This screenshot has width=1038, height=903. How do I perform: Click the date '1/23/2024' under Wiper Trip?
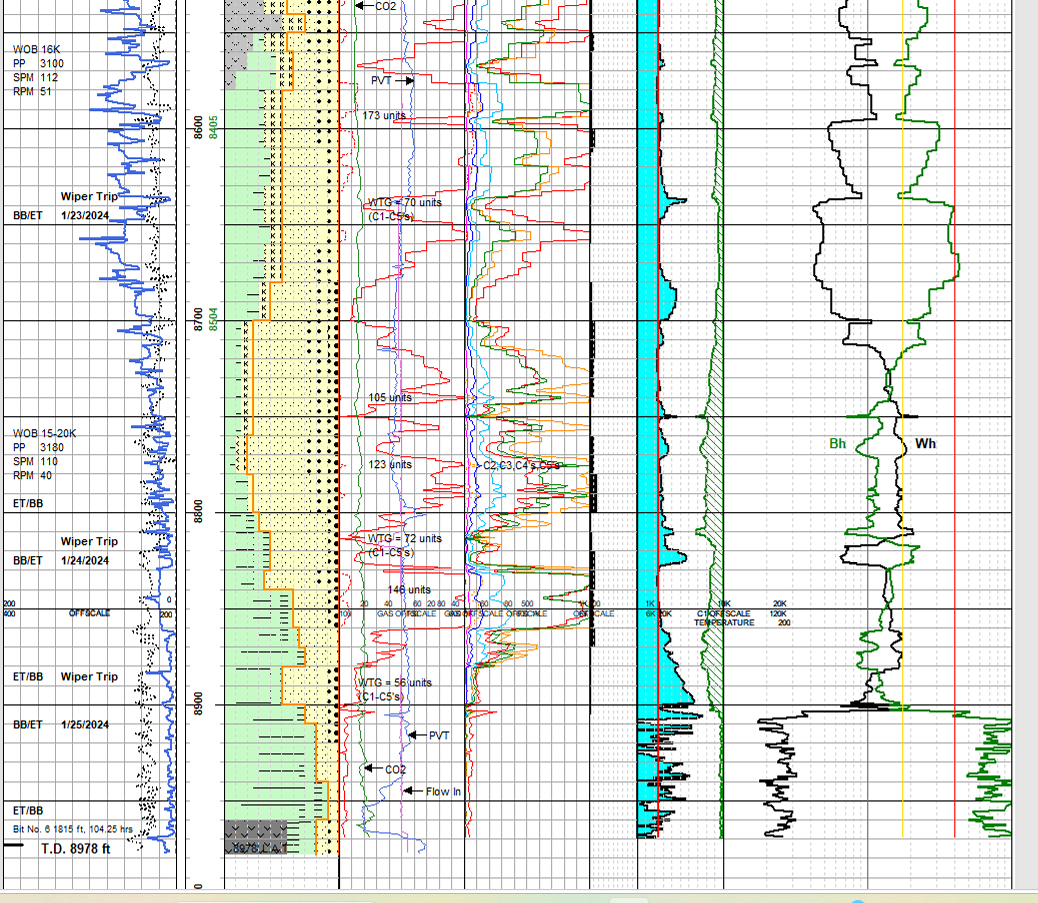85,215
